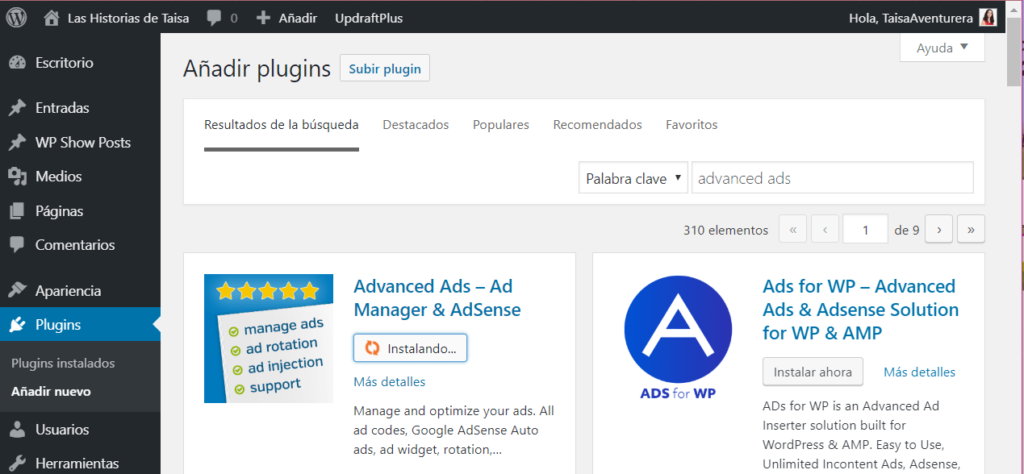
Task: Open Ads for WP plugin title link
Action: [x=861, y=309]
